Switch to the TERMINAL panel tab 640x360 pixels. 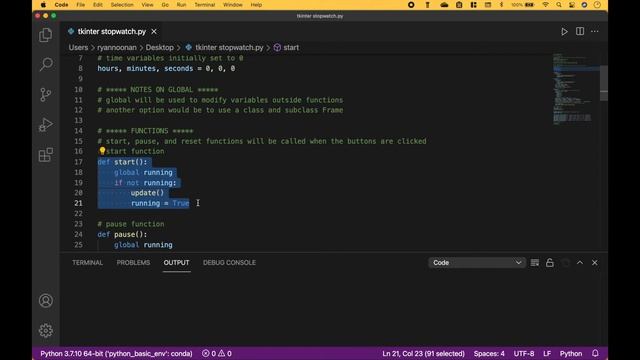[87, 262]
